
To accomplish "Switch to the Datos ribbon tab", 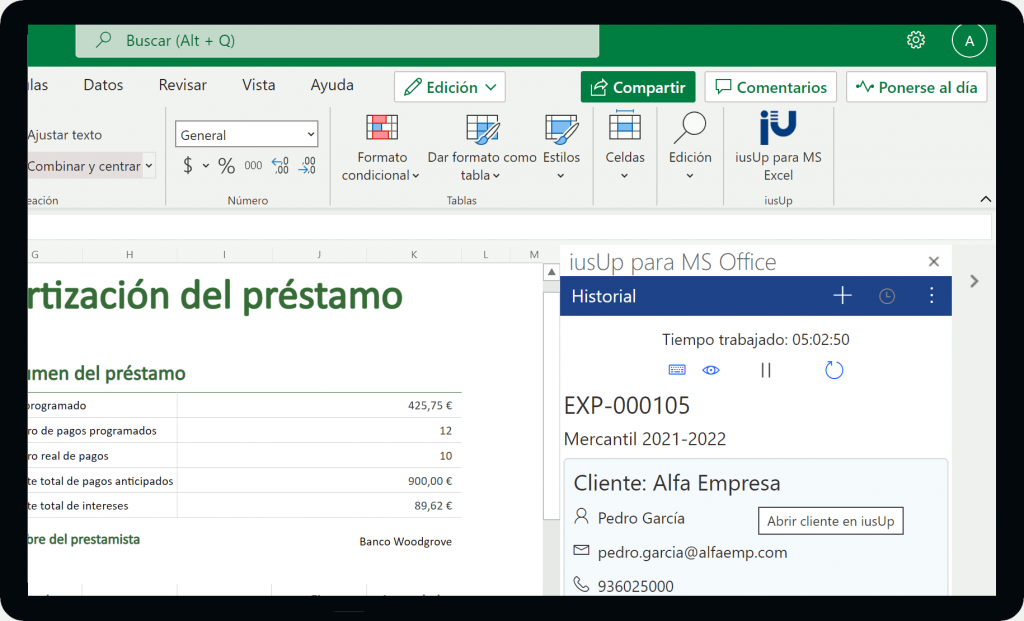I will pyautogui.click(x=103, y=85).
